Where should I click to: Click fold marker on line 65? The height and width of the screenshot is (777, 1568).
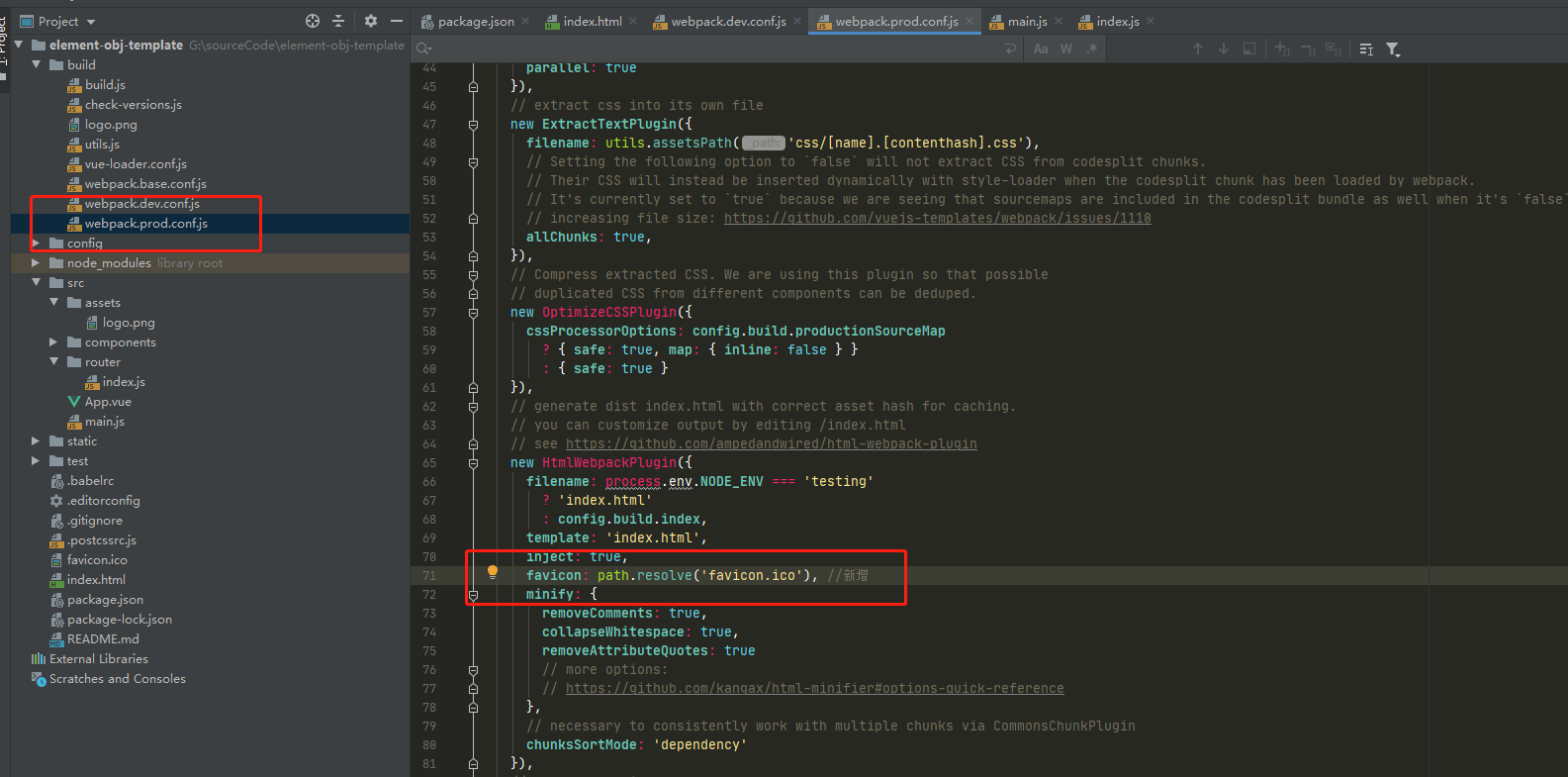pos(473,463)
